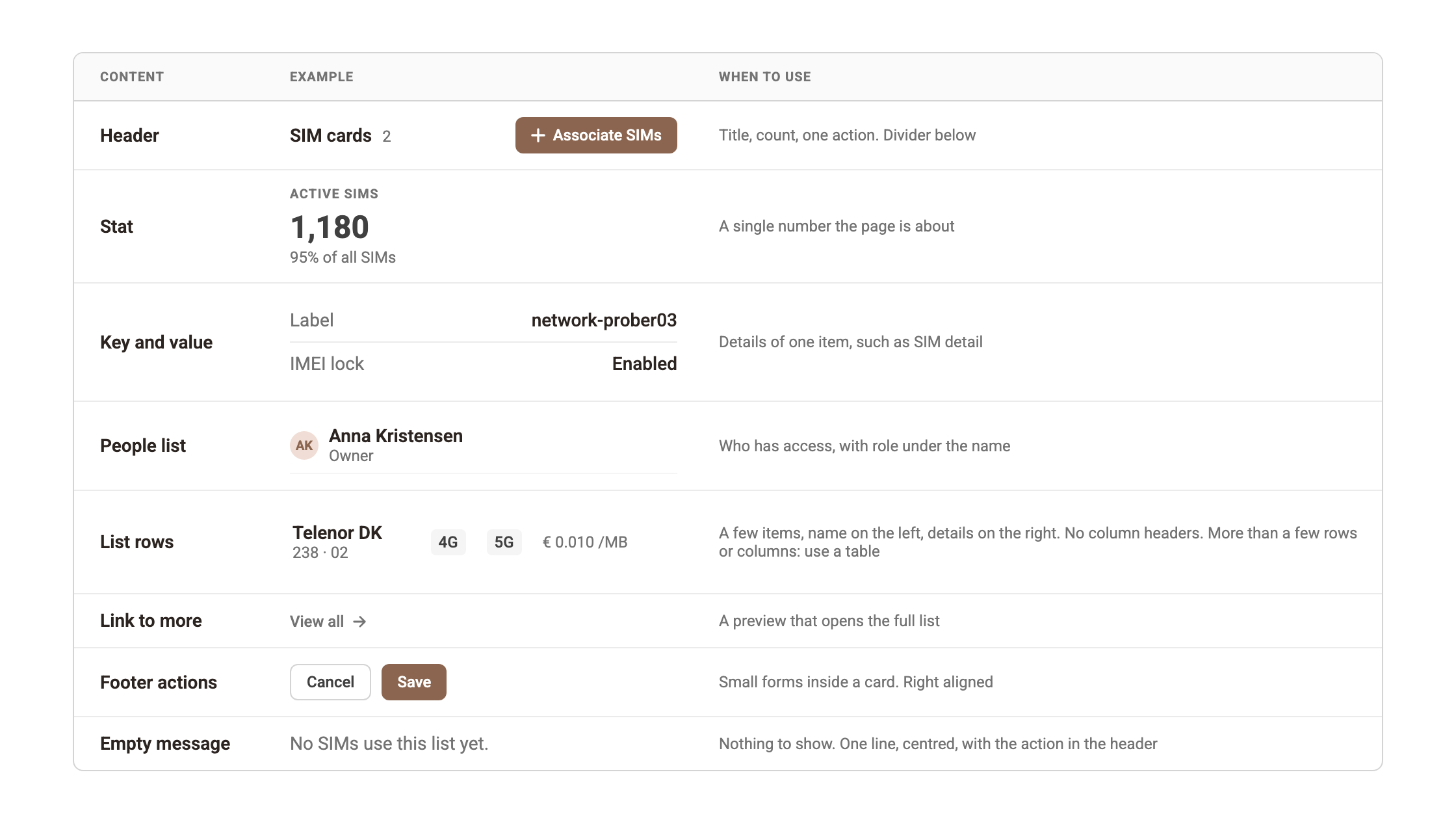
Task: Click the List rows row label
Action: pos(136,542)
